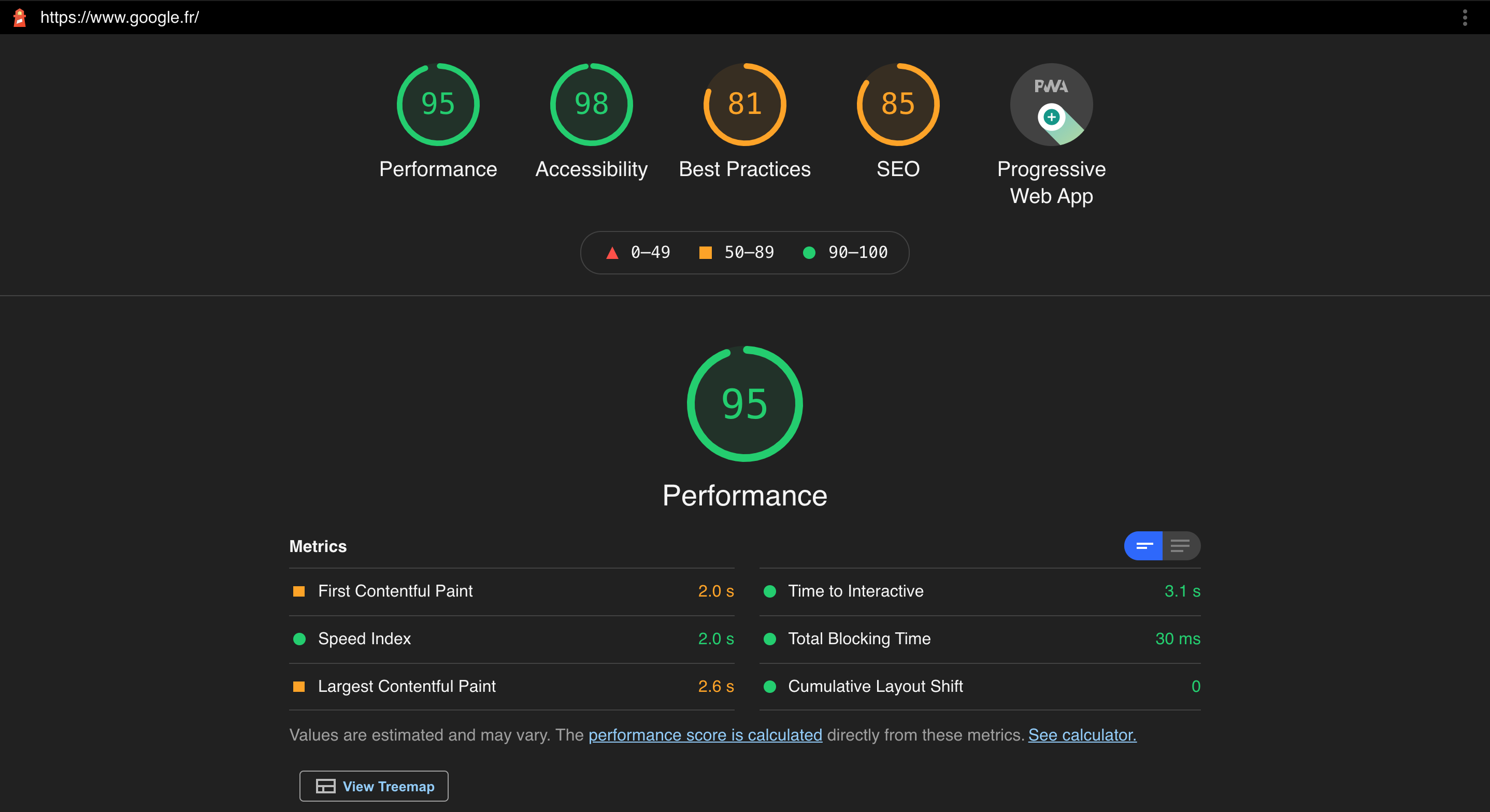1490x812 pixels.
Task: Click the 3.1 s Time to Interactive value
Action: tap(1182, 591)
